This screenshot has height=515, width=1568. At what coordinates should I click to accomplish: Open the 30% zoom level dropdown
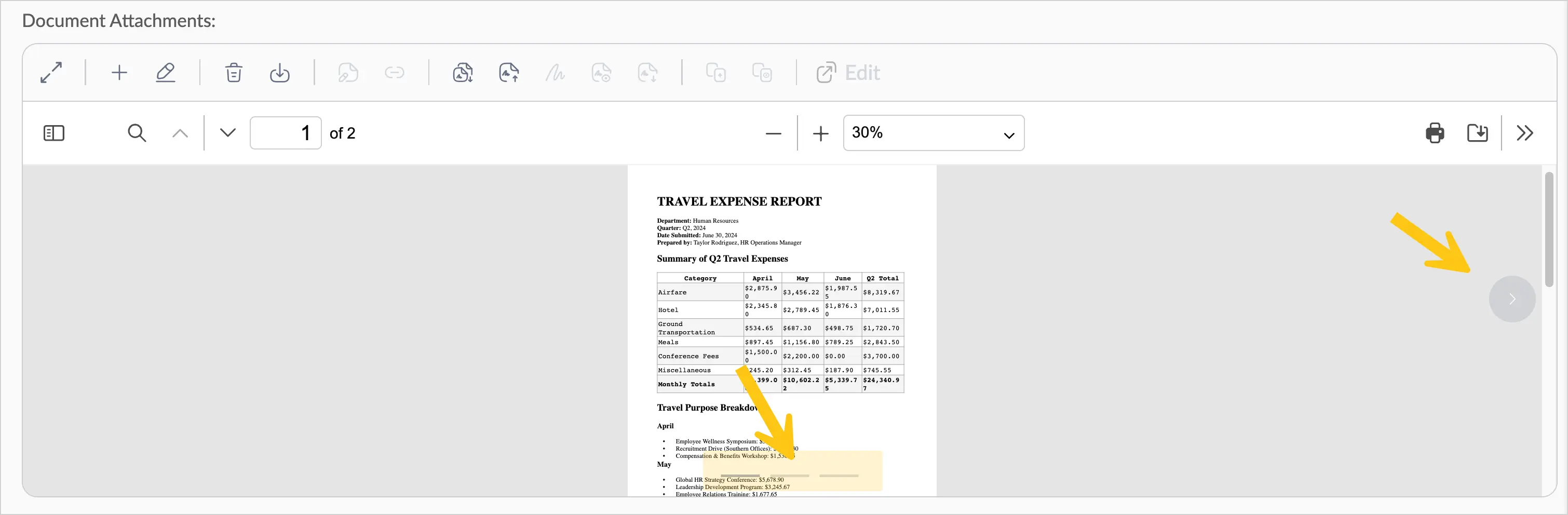[933, 133]
